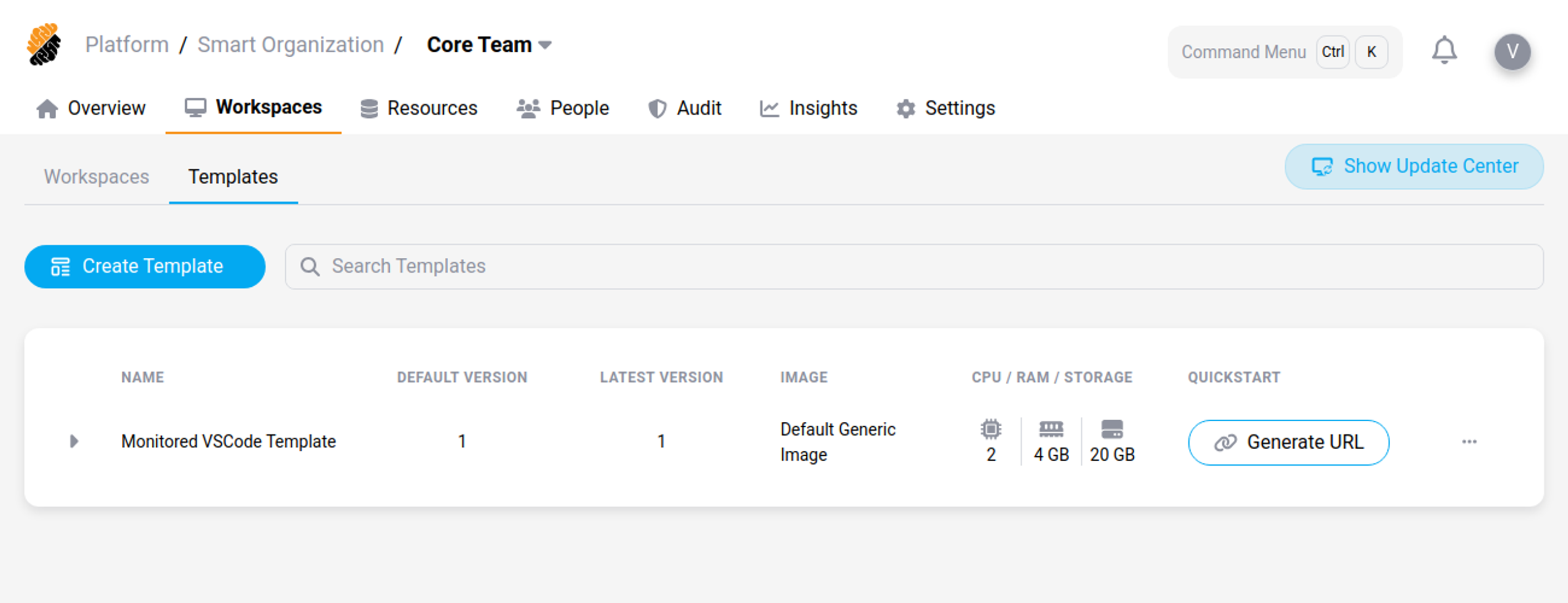The height and width of the screenshot is (603, 1568).
Task: Click Generate URL for the template
Action: point(1288,442)
